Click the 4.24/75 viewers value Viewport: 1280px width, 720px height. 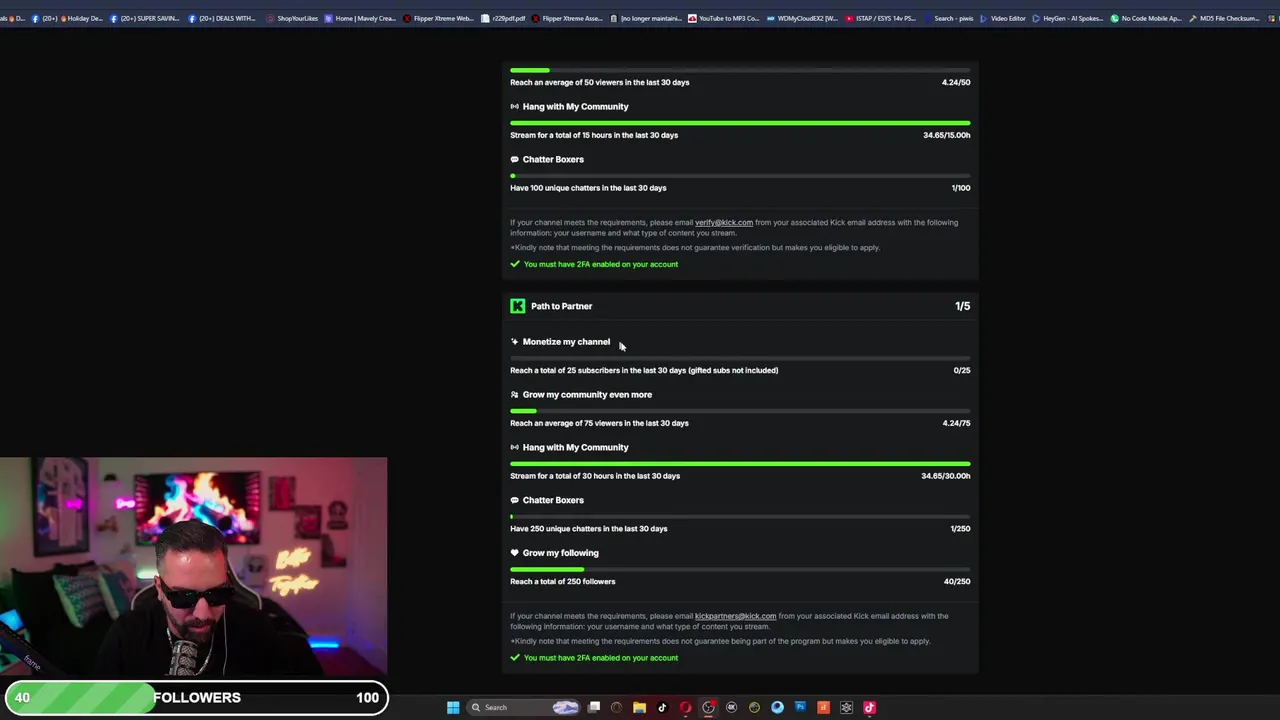956,423
